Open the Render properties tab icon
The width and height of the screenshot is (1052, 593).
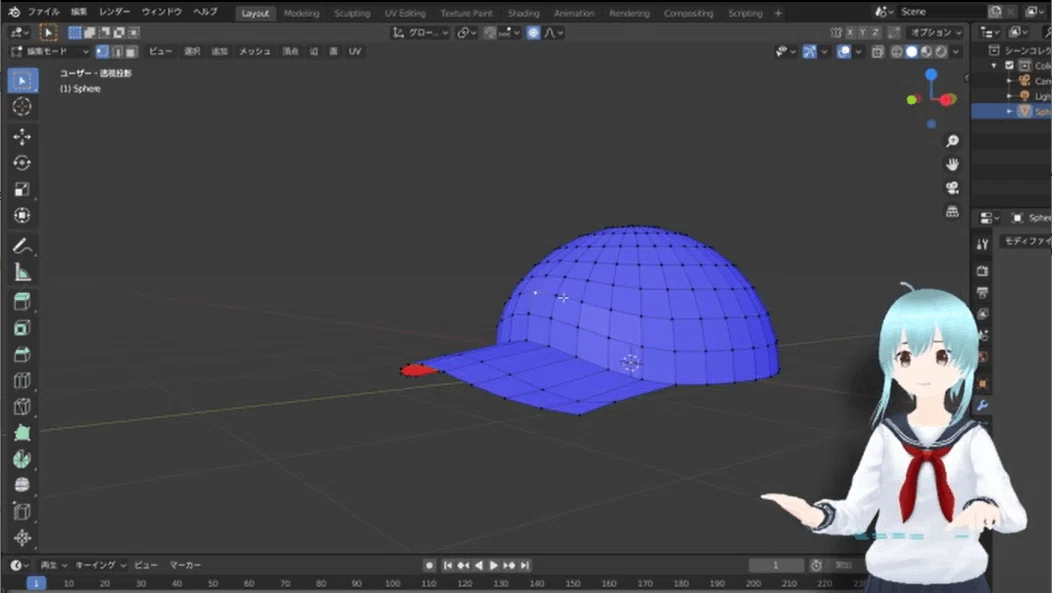tap(982, 270)
